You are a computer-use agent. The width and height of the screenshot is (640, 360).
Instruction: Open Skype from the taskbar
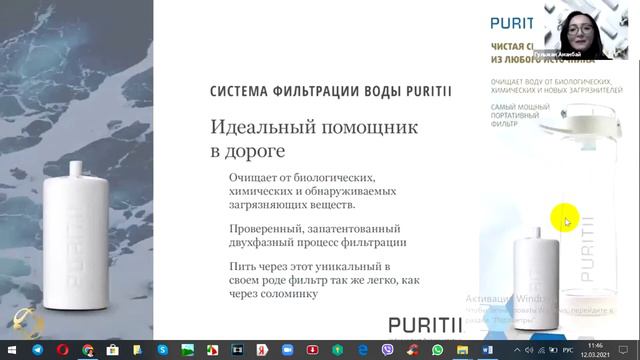point(162,350)
